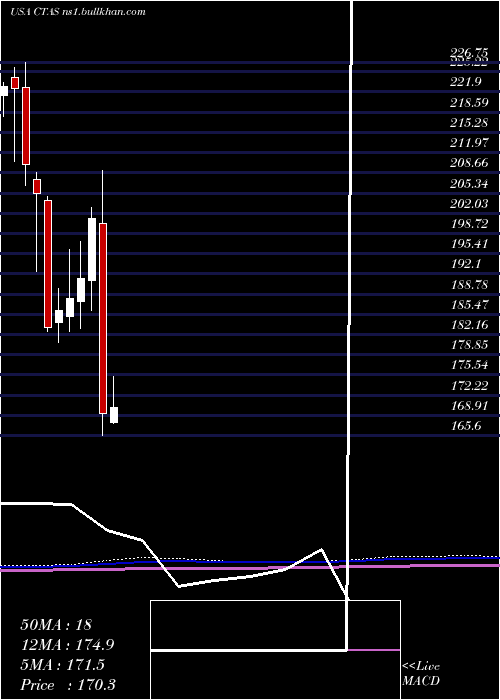Click the 185.47 price axis label
500x700 pixels.
pos(469,304)
